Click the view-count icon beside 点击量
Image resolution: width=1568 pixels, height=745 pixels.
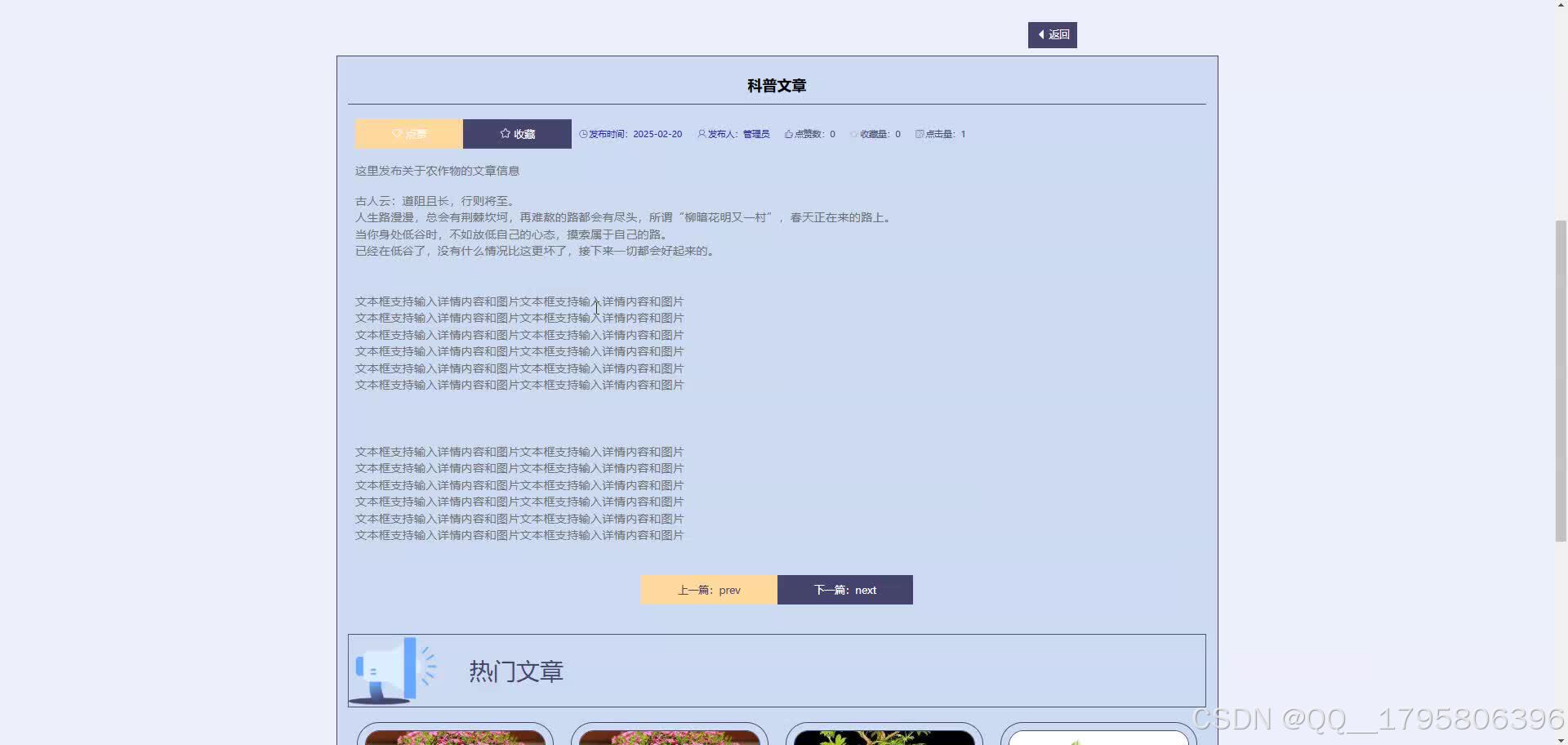920,134
